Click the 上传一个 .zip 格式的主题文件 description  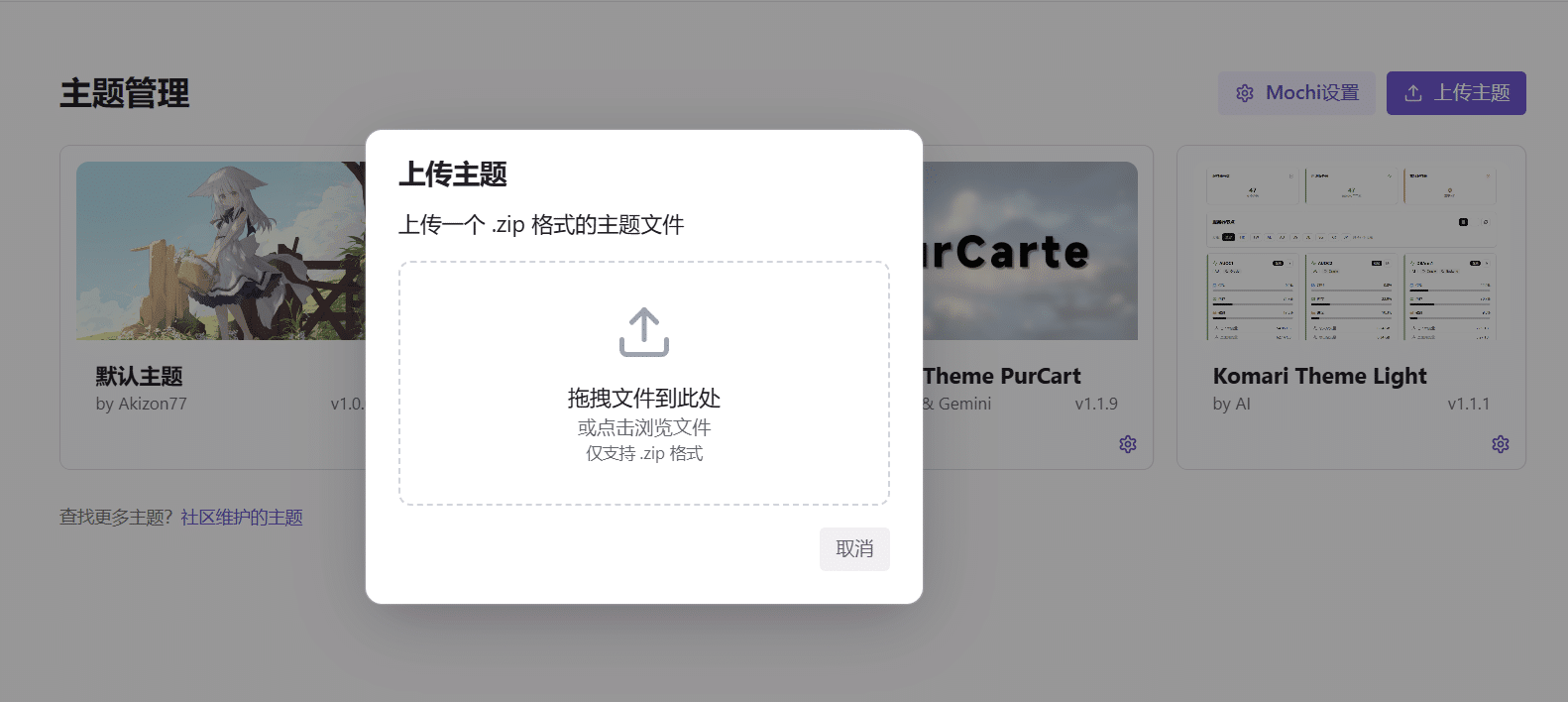pyautogui.click(x=541, y=225)
